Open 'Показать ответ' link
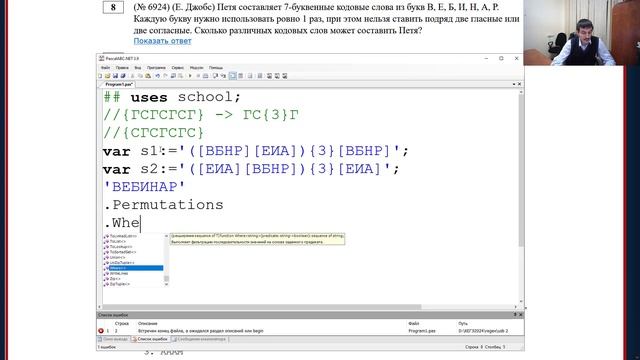This screenshot has height=360, width=640. pyautogui.click(x=162, y=41)
